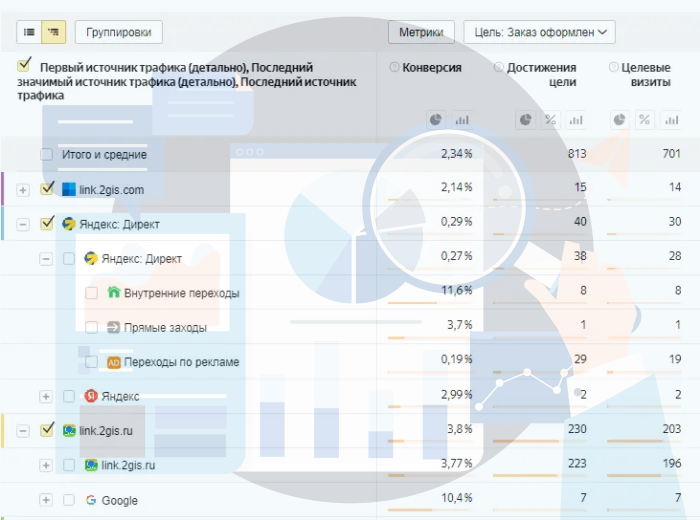The height and width of the screenshot is (520, 700).
Task: Check the Яндекс row checkbox
Action: click(x=69, y=396)
